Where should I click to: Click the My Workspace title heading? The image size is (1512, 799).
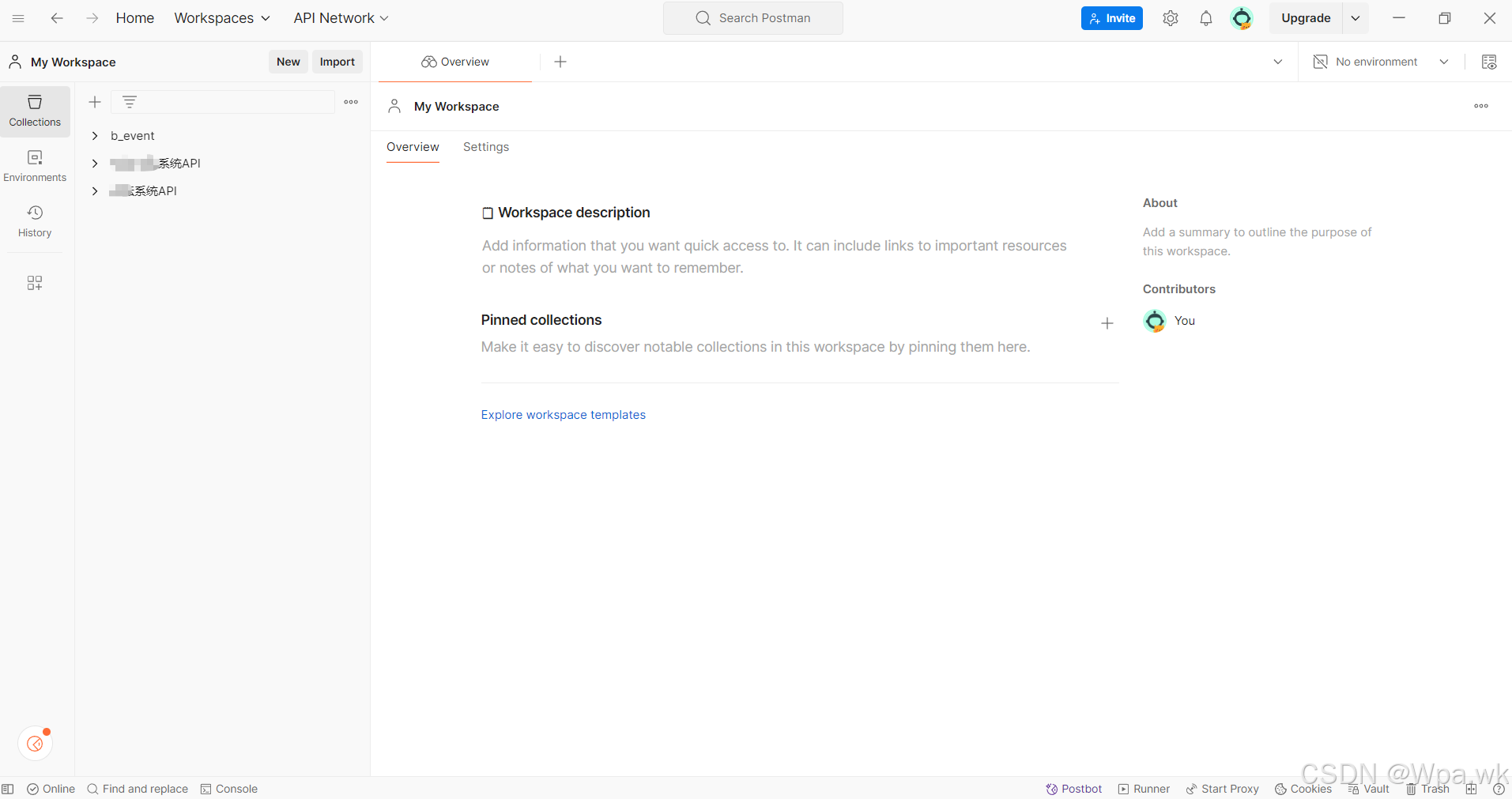[x=457, y=107]
